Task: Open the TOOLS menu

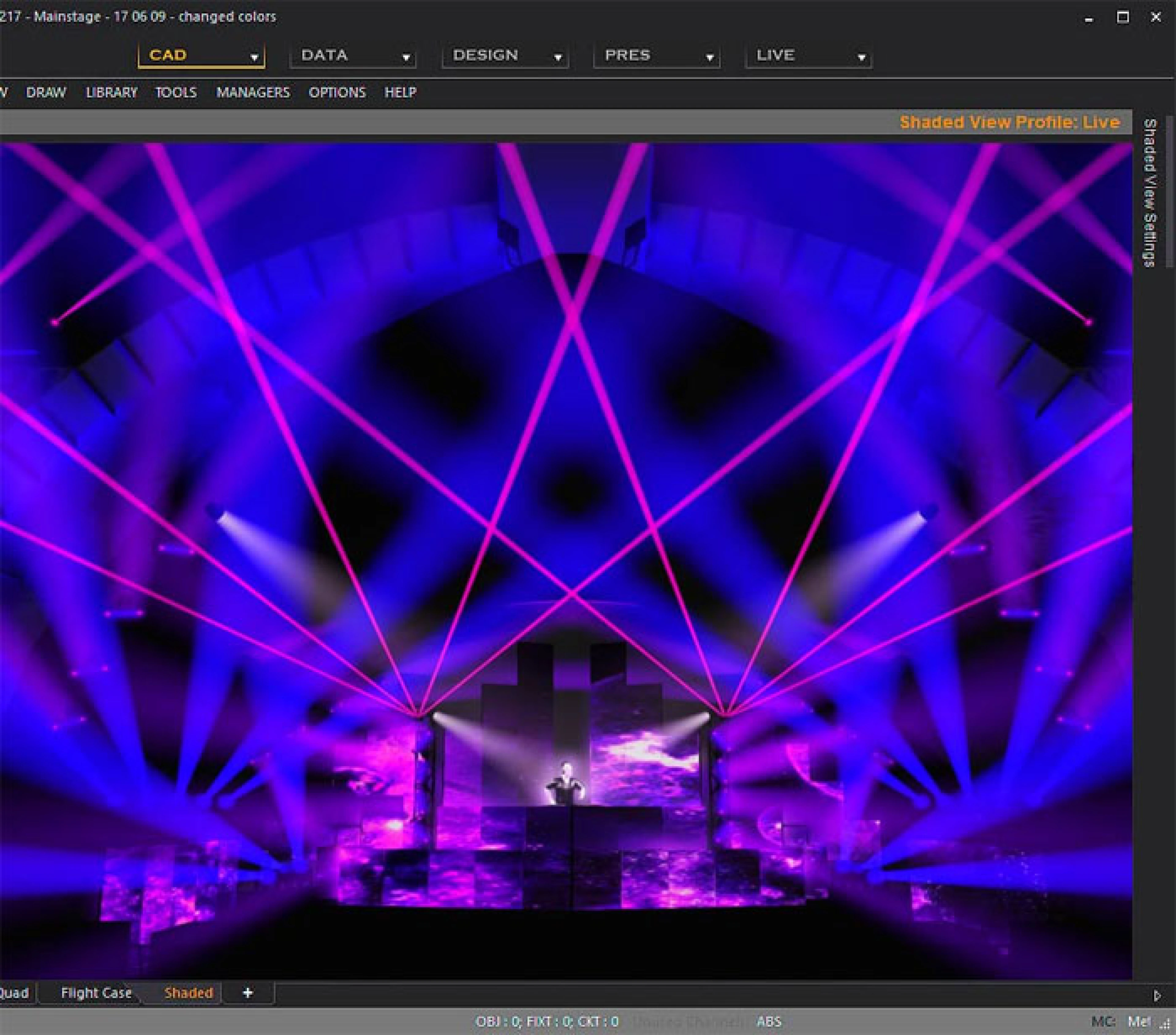Action: click(176, 93)
